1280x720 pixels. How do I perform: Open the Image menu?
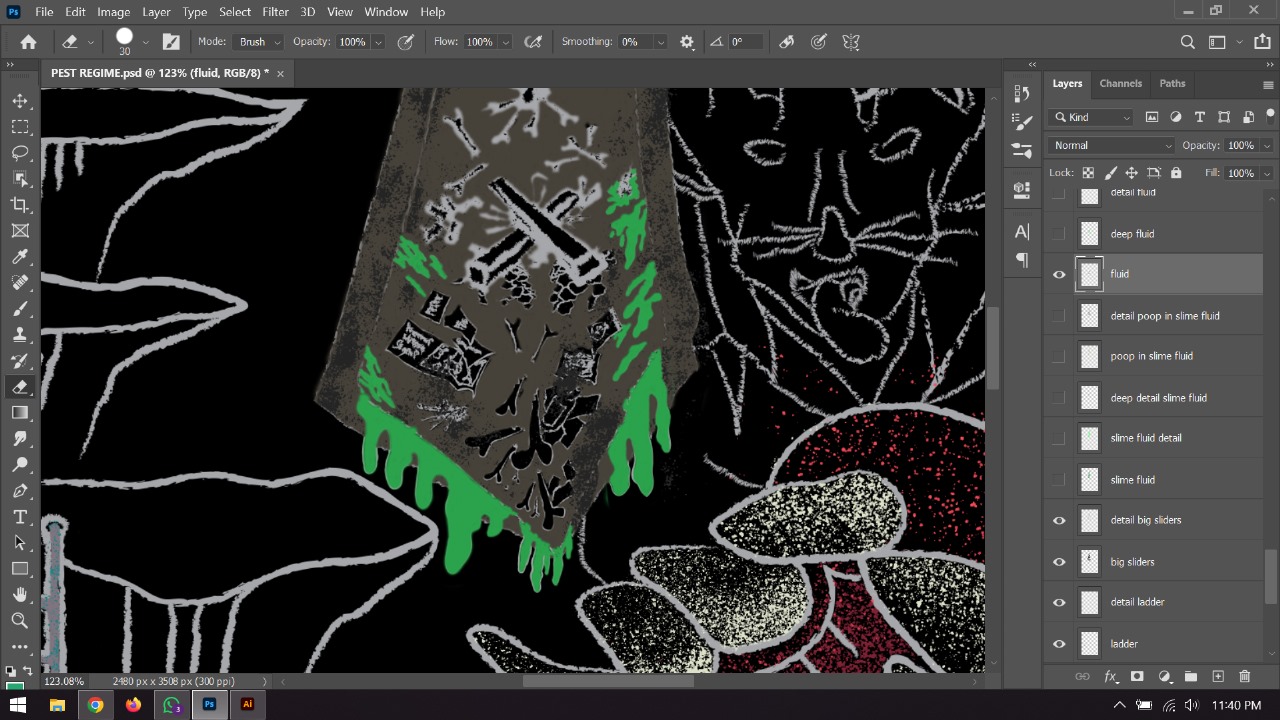click(113, 11)
